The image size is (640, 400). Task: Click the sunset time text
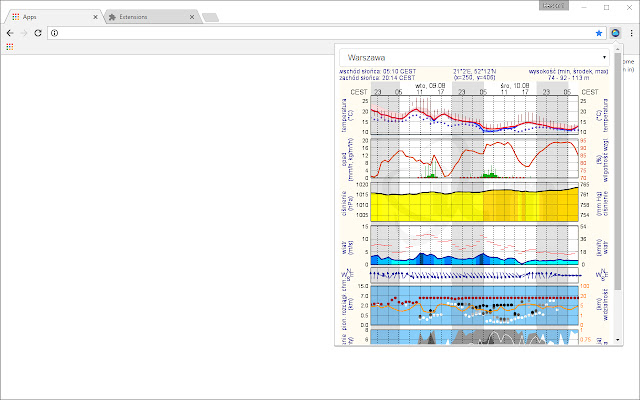[x=377, y=78]
